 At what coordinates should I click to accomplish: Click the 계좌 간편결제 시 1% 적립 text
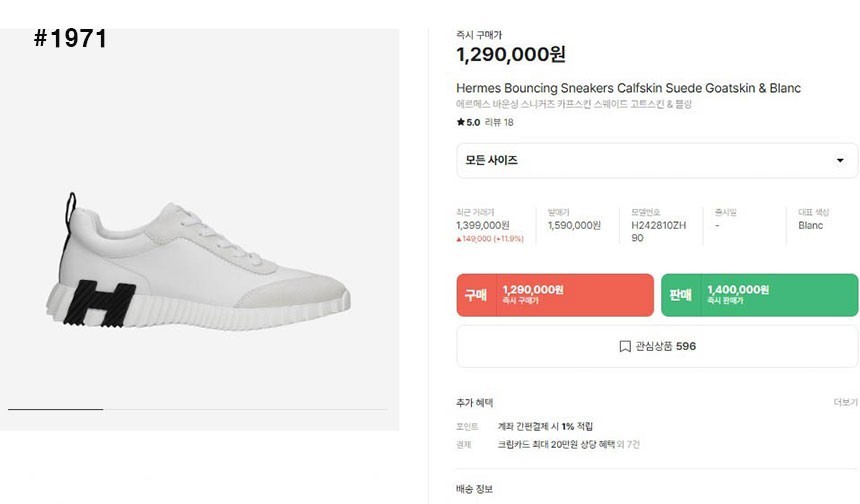tap(545, 426)
